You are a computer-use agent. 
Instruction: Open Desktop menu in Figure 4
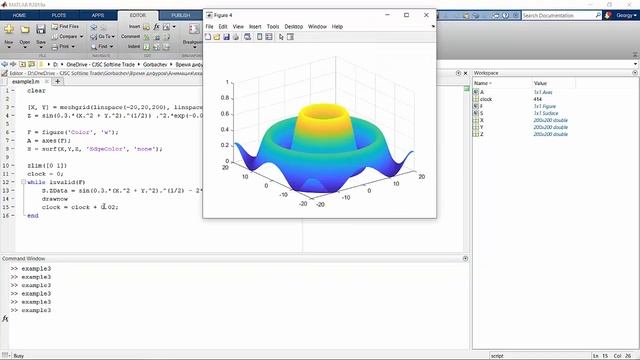tap(294, 27)
